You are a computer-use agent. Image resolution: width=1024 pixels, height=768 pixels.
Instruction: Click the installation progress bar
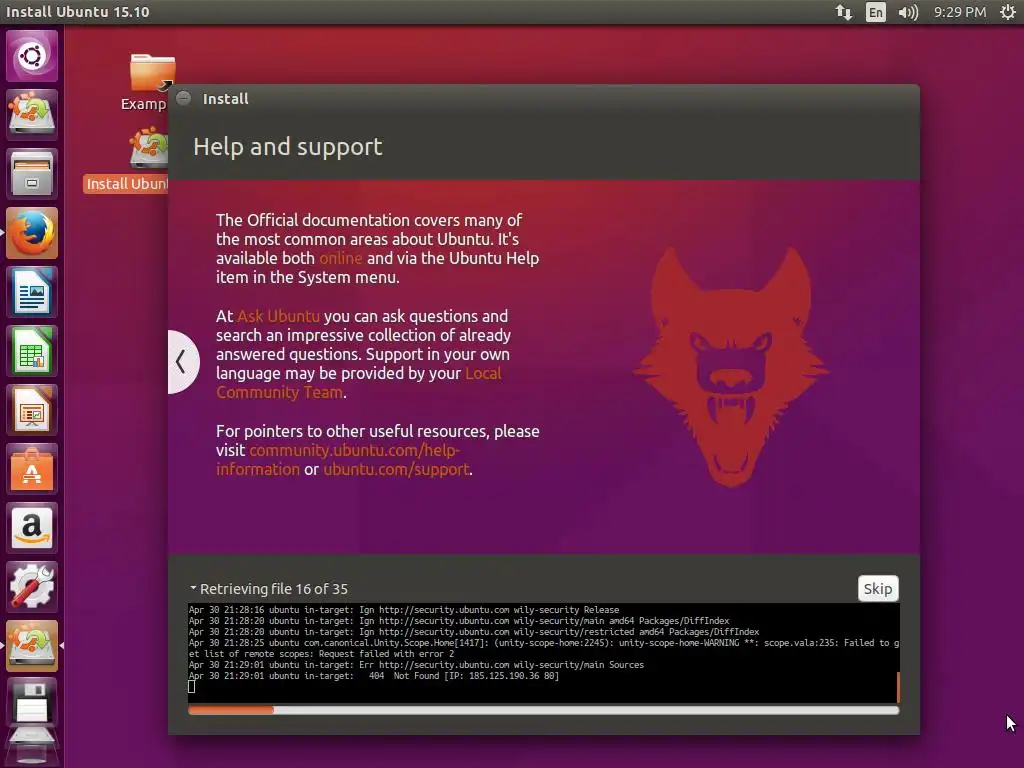[543, 710]
